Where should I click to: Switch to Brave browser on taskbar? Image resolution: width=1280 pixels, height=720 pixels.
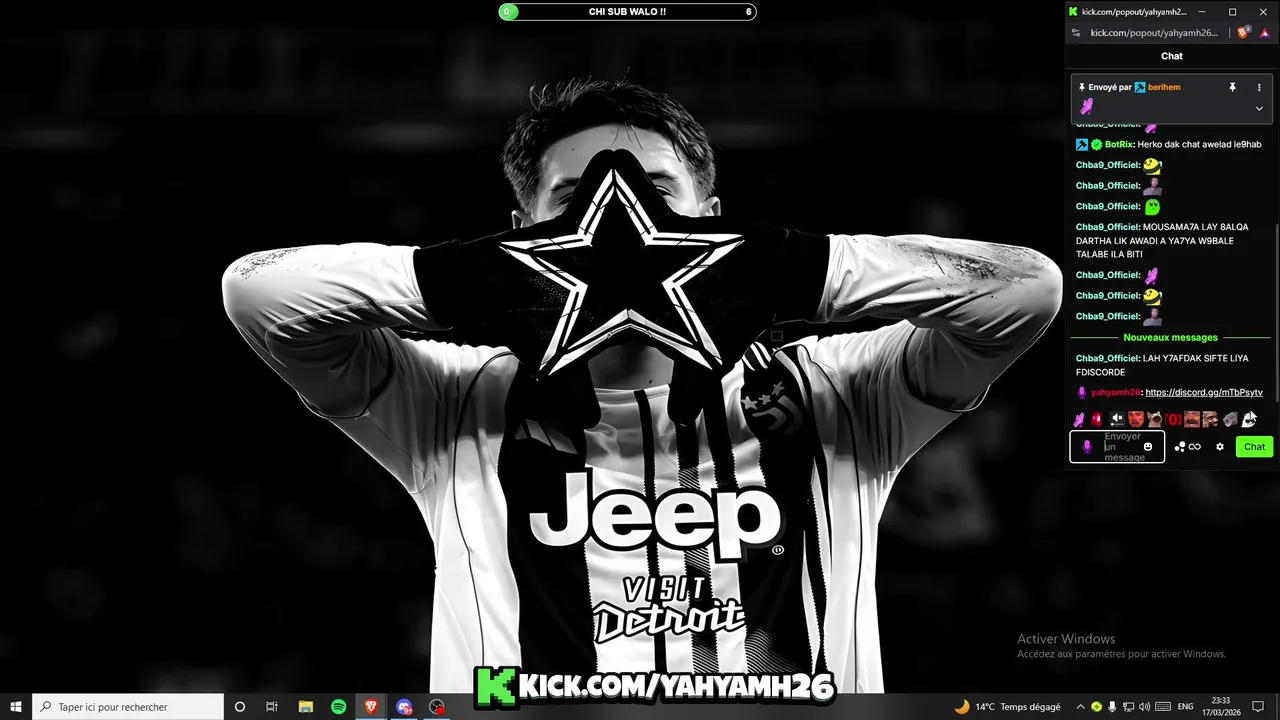[372, 707]
